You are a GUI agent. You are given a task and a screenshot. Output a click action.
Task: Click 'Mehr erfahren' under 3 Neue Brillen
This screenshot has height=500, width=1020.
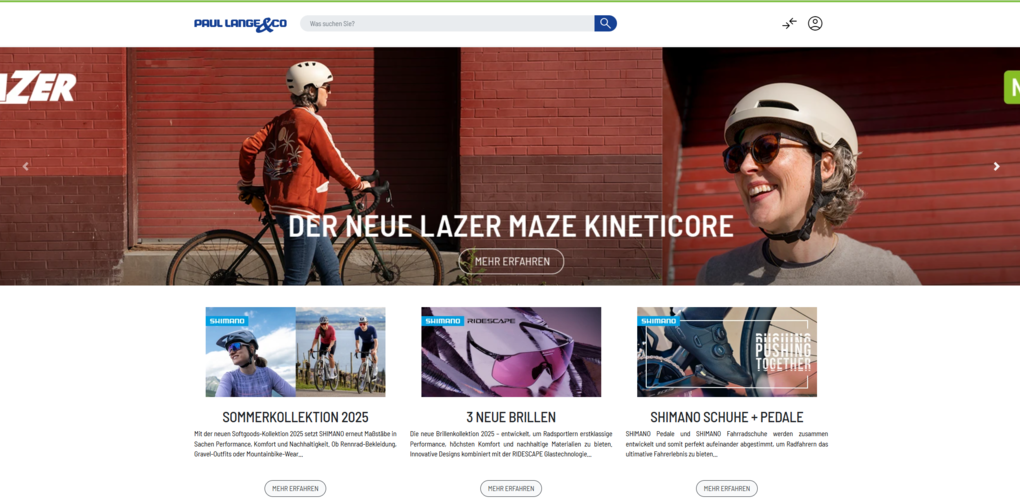[511, 488]
